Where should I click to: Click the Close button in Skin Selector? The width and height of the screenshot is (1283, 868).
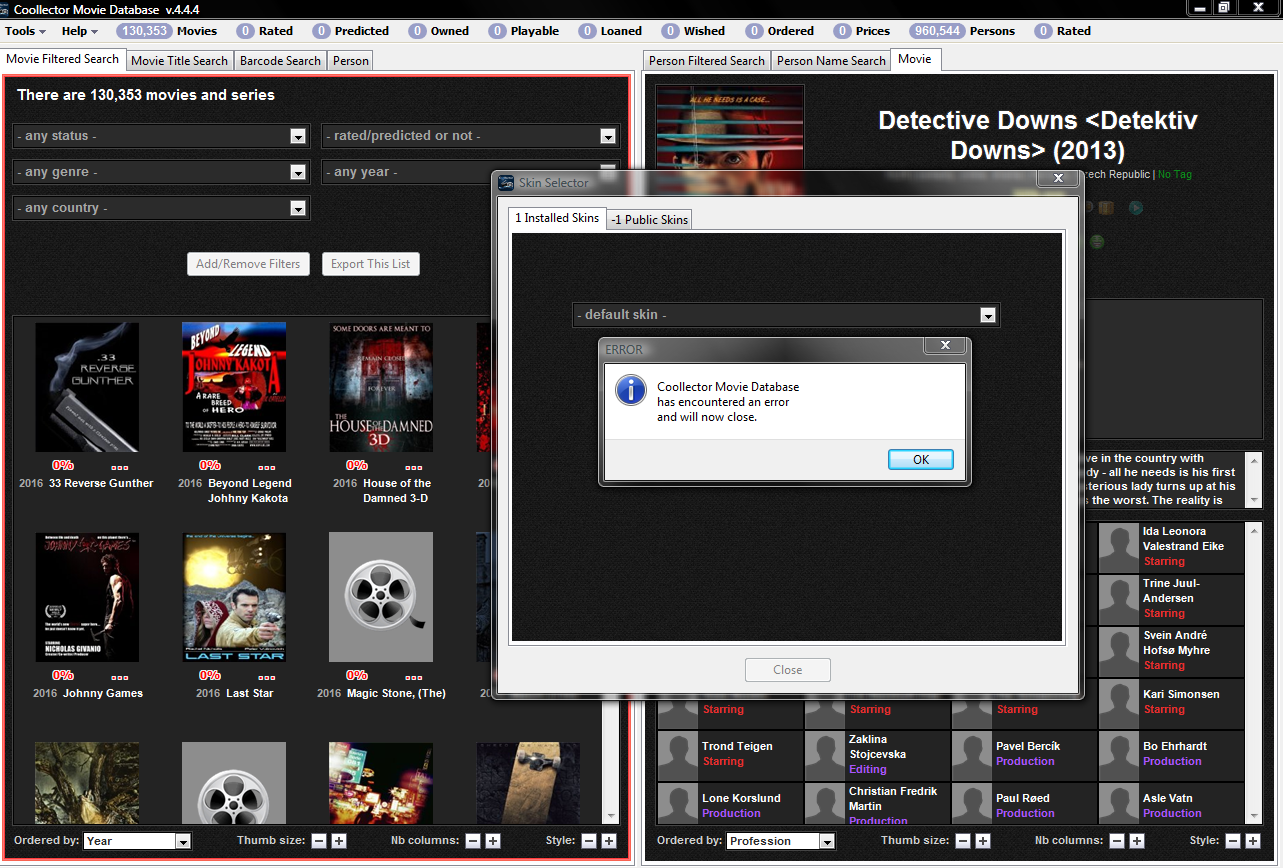click(787, 670)
